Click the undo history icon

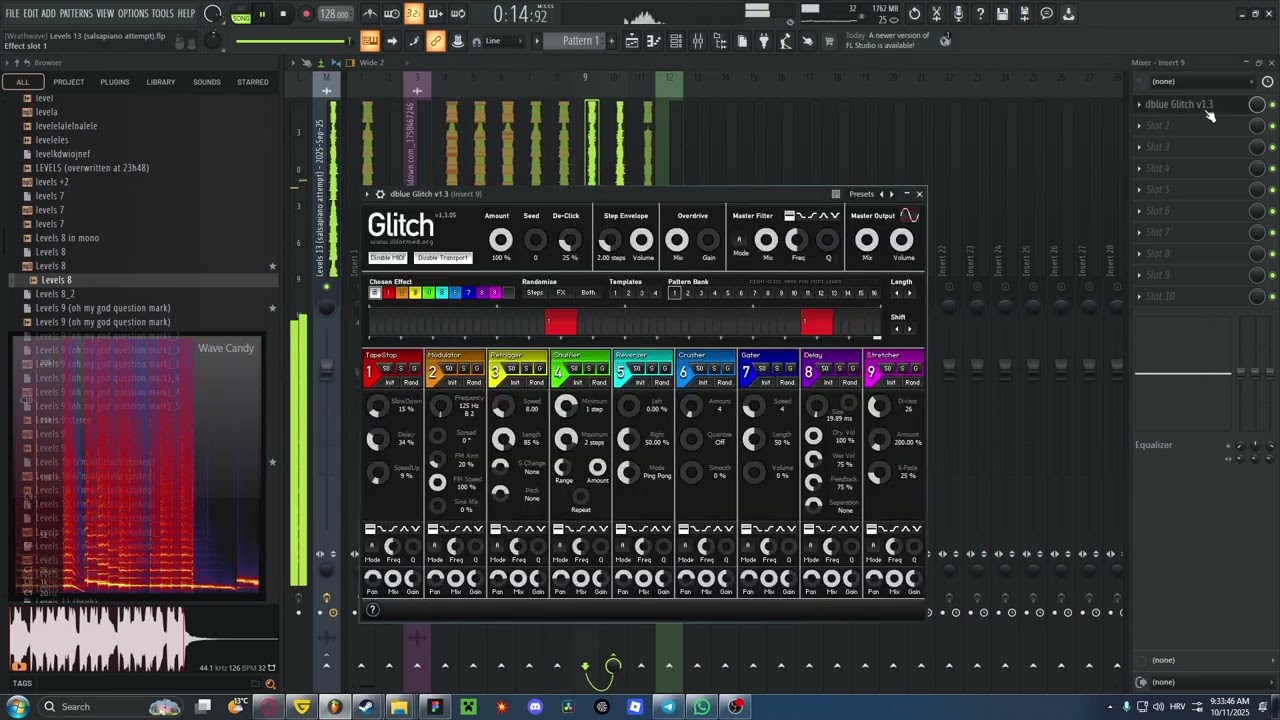[x=914, y=14]
